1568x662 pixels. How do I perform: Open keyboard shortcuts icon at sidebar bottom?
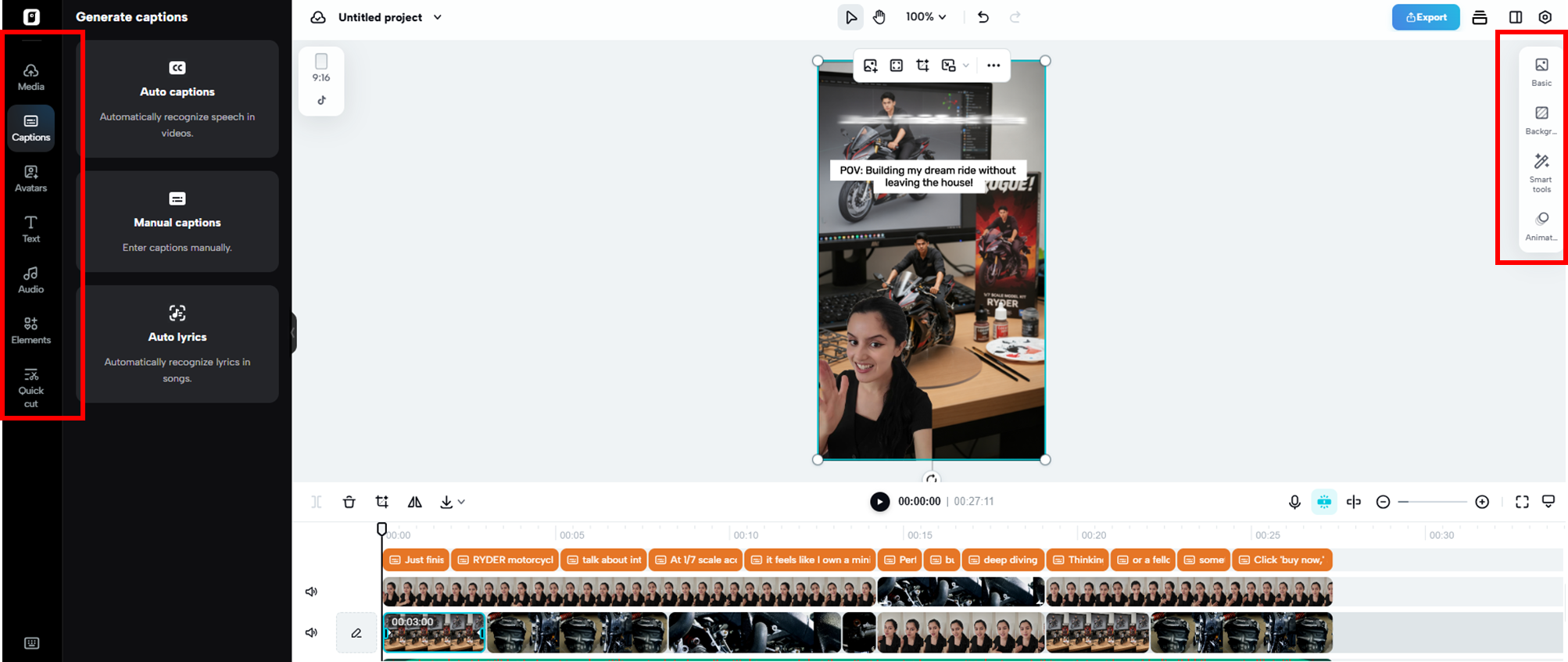click(31, 643)
